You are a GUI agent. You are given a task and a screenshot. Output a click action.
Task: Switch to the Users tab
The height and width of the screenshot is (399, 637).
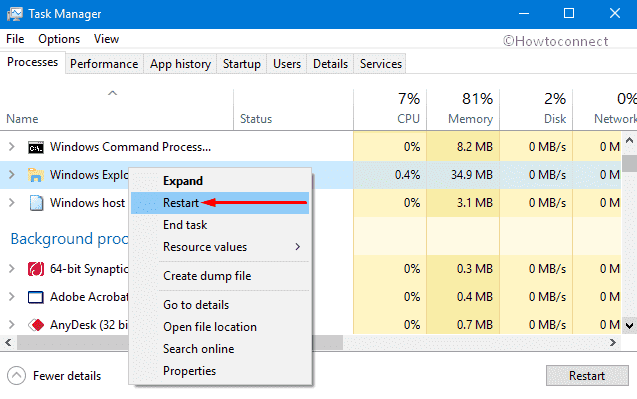(287, 64)
